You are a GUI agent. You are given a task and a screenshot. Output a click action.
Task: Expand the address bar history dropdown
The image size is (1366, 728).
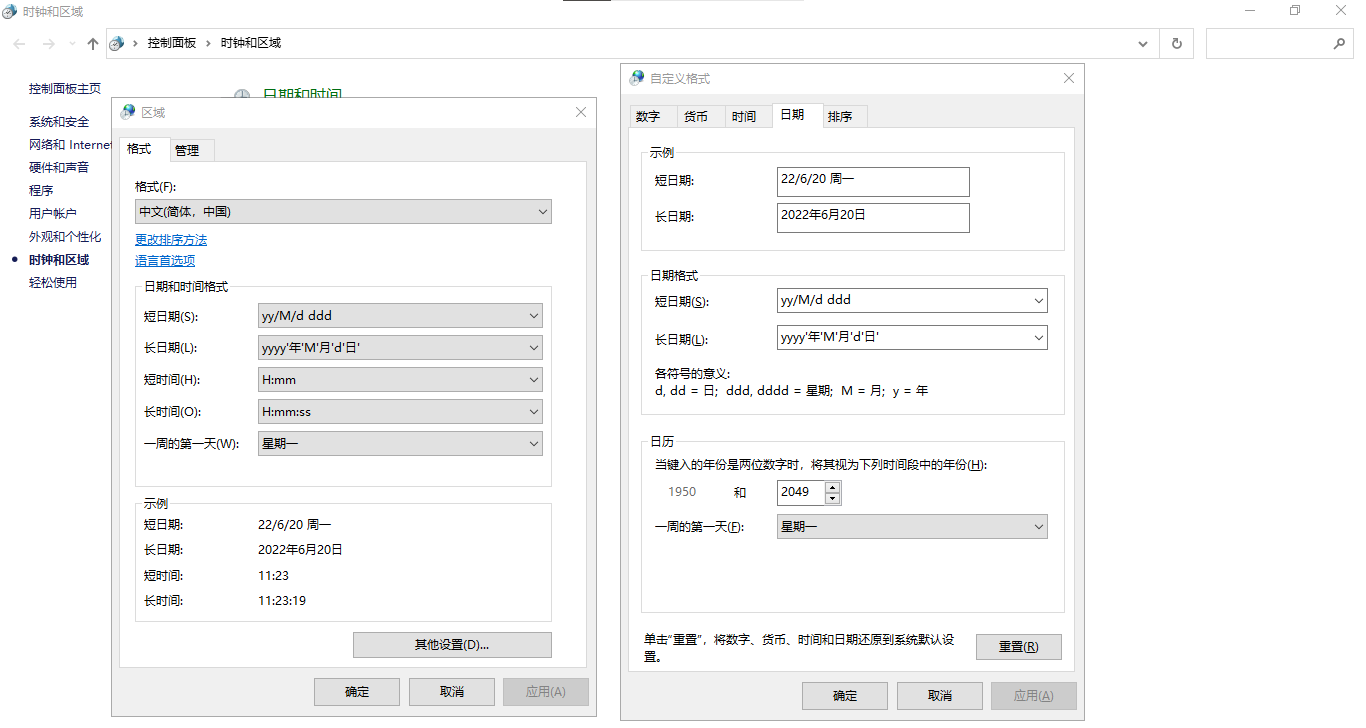tap(1143, 44)
